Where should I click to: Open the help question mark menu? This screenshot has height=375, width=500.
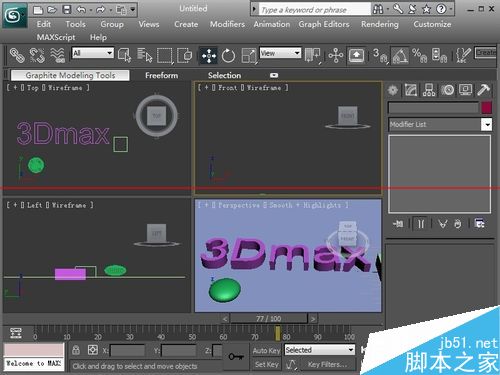441,9
